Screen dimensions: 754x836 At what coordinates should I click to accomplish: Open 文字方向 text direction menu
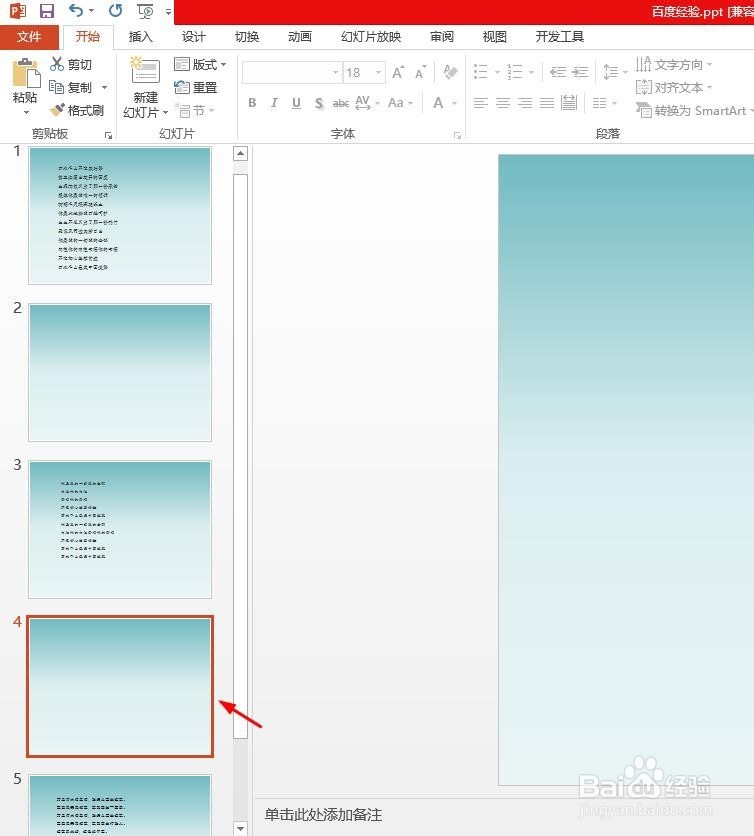pyautogui.click(x=674, y=65)
